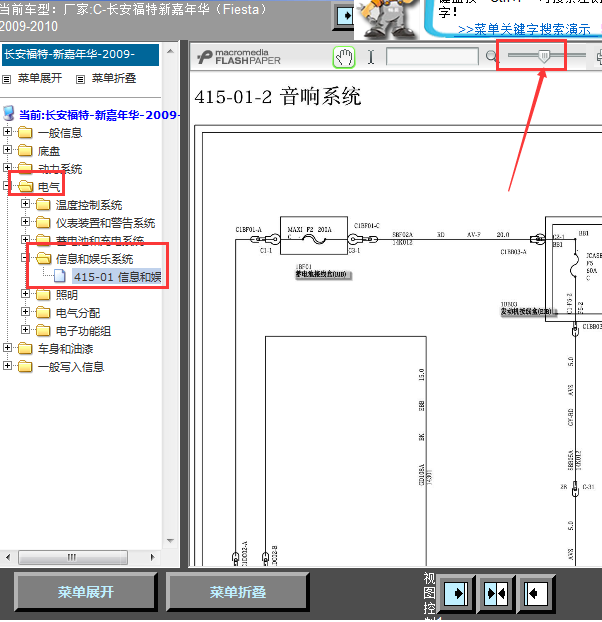Select the 电气分配 tree label

78,313
